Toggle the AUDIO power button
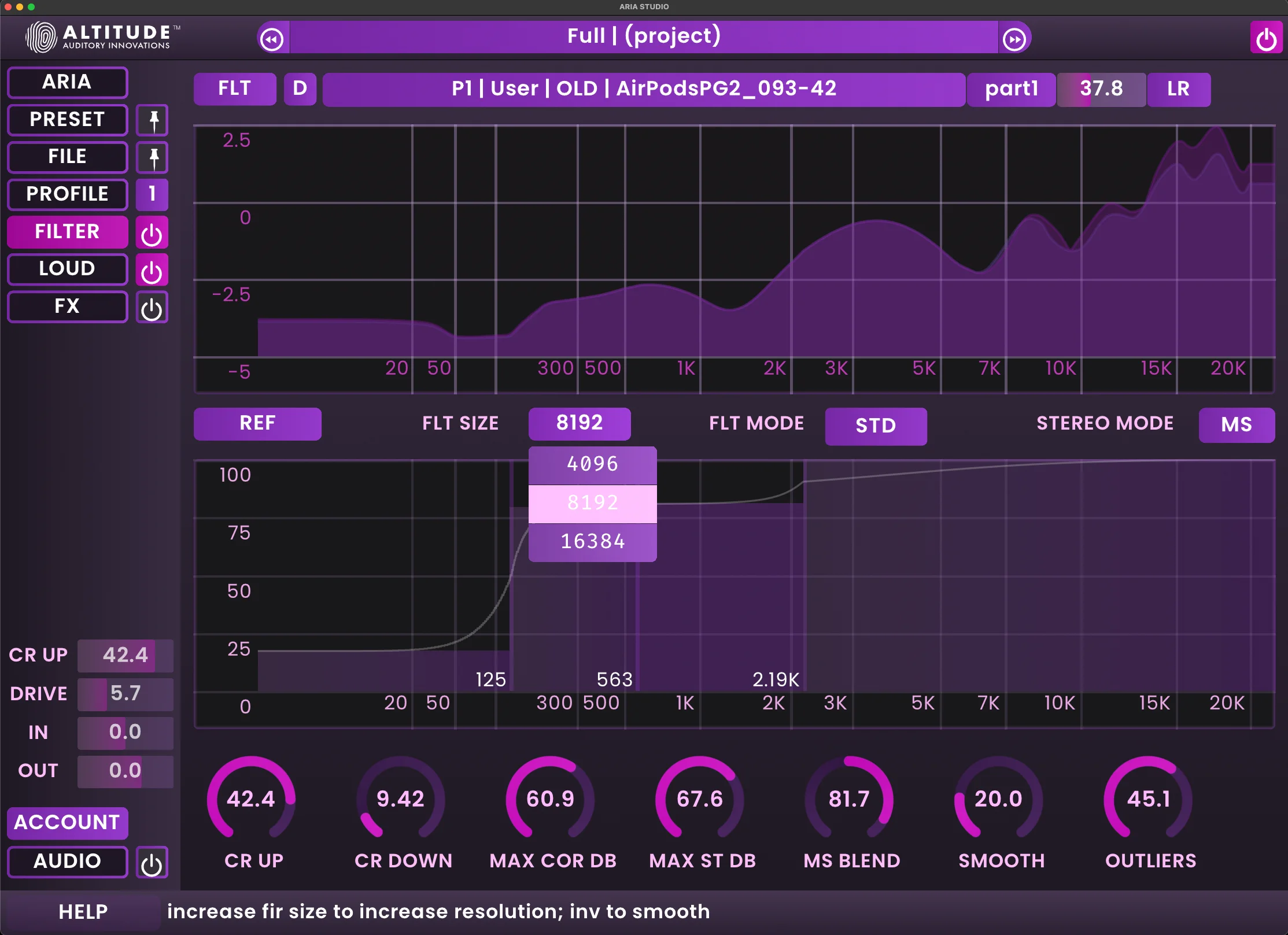The height and width of the screenshot is (935, 1288). click(x=152, y=863)
